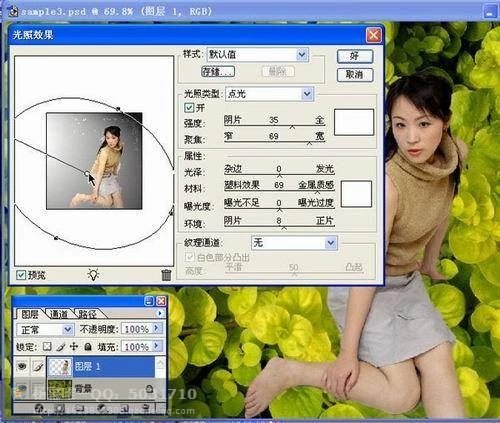Click the light center handle in the preview

pos(87,173)
